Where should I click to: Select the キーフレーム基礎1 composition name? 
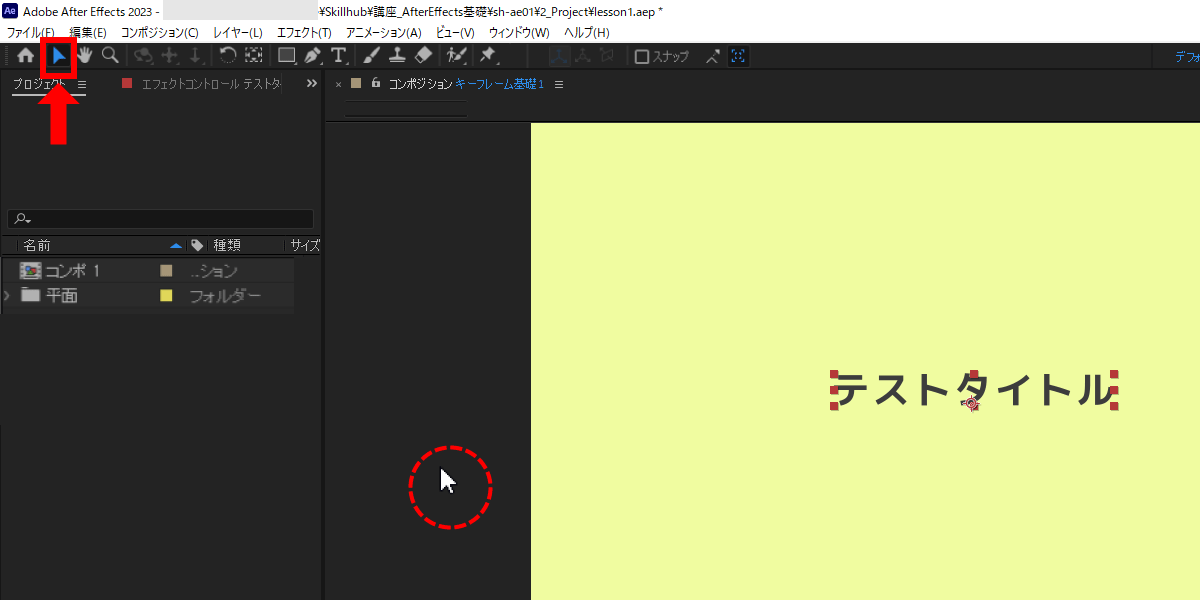(x=499, y=84)
